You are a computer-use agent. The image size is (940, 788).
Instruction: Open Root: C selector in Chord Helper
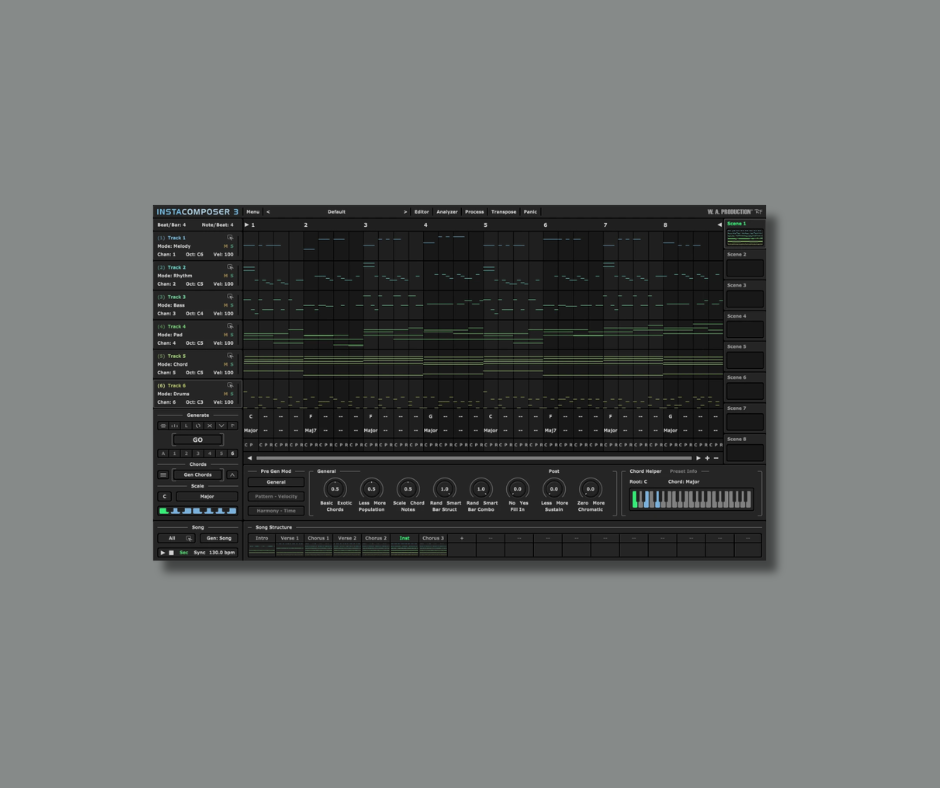(638, 482)
